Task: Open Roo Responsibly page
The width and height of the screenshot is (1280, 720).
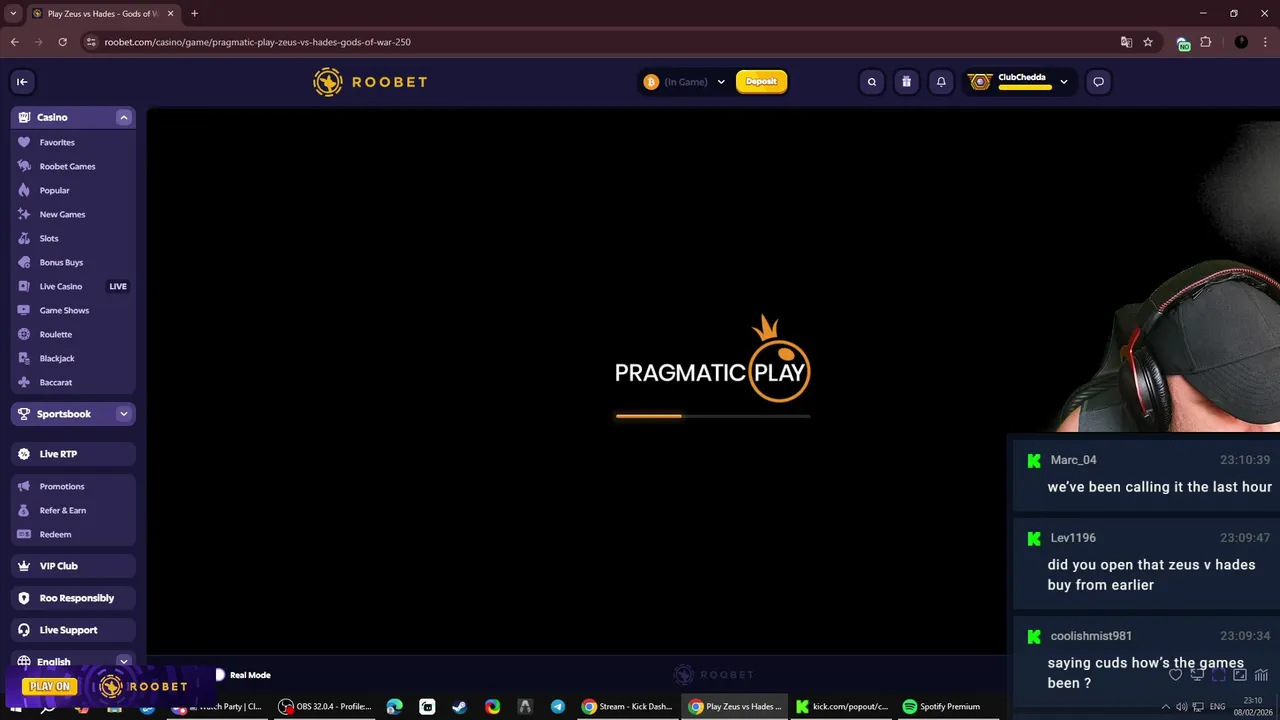Action: point(73,598)
